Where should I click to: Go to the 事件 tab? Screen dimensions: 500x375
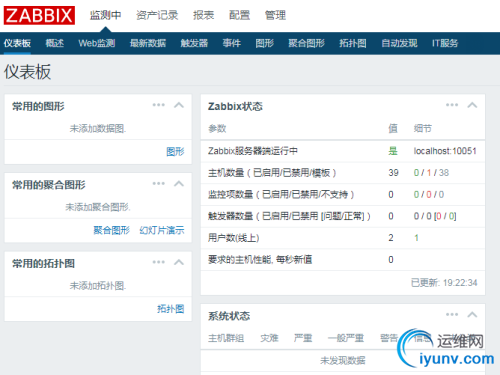coord(232,43)
